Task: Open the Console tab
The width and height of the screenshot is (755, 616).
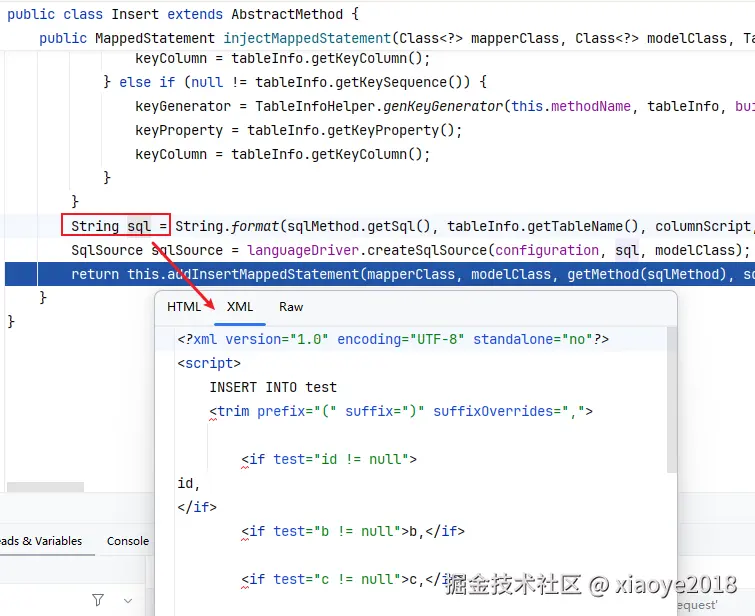Action: [x=128, y=541]
